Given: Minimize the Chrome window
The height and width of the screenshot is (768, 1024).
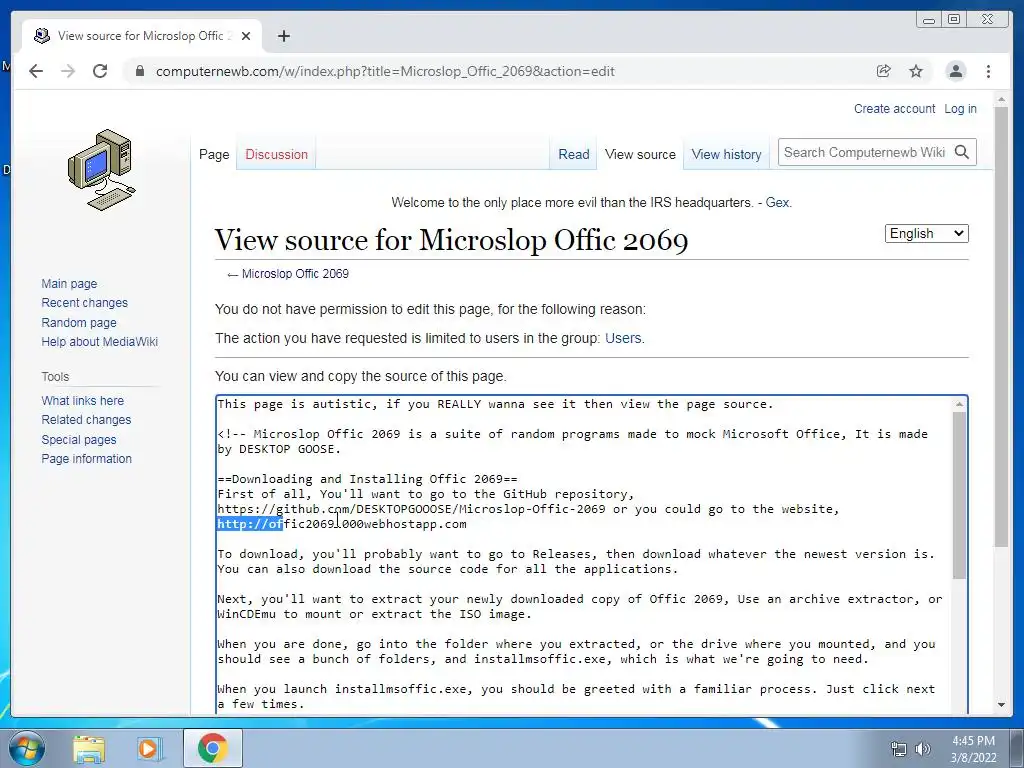Looking at the screenshot, I should [929, 20].
